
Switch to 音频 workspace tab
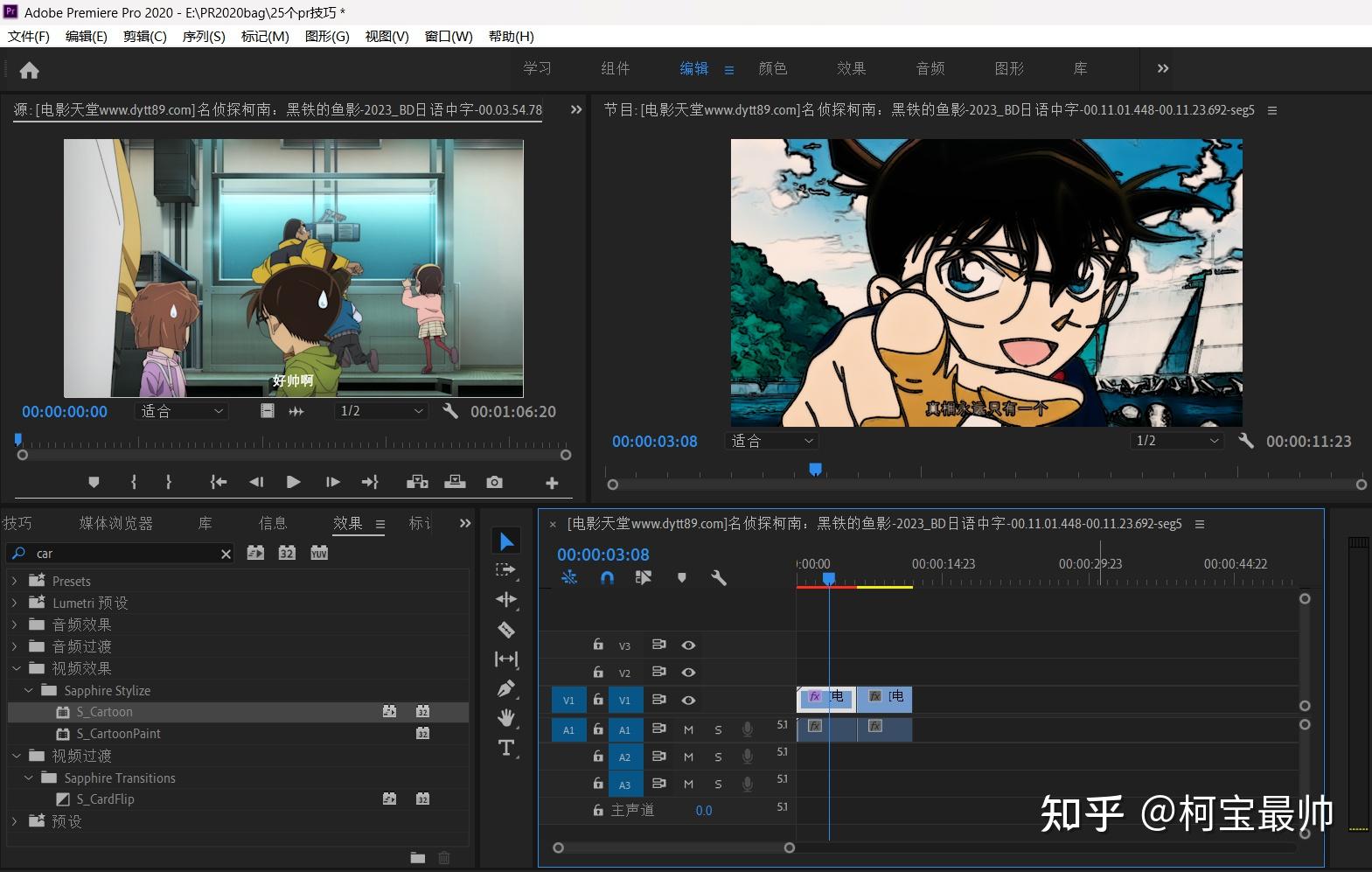tap(930, 68)
